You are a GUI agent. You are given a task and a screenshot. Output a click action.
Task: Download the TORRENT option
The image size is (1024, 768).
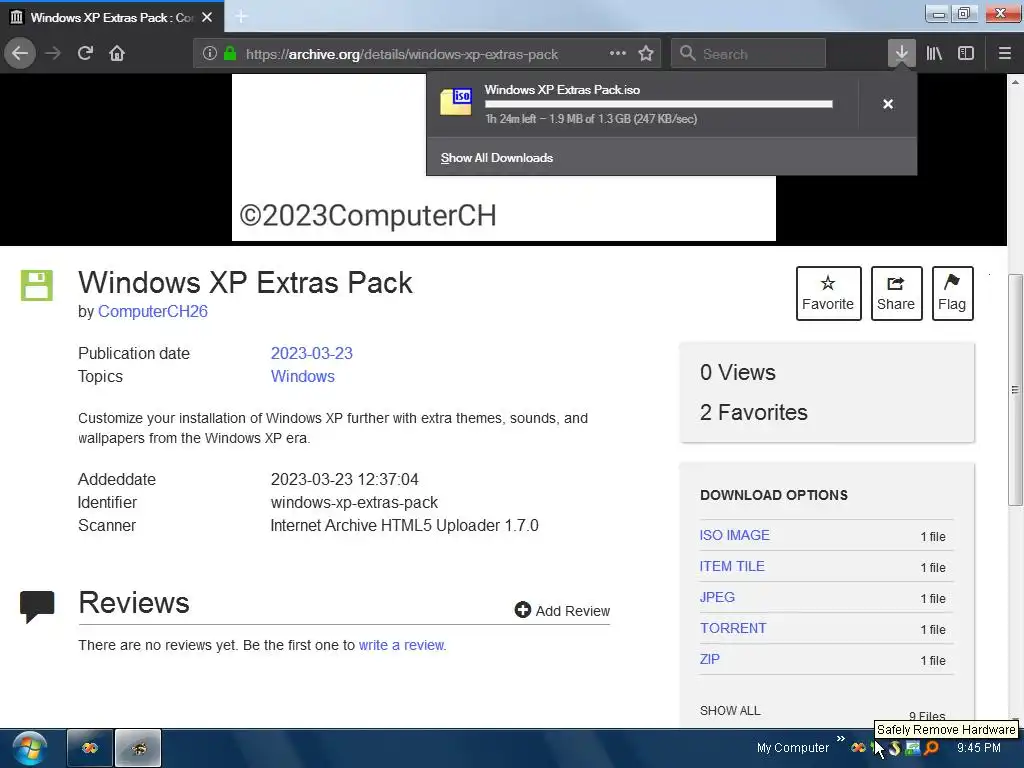click(733, 628)
